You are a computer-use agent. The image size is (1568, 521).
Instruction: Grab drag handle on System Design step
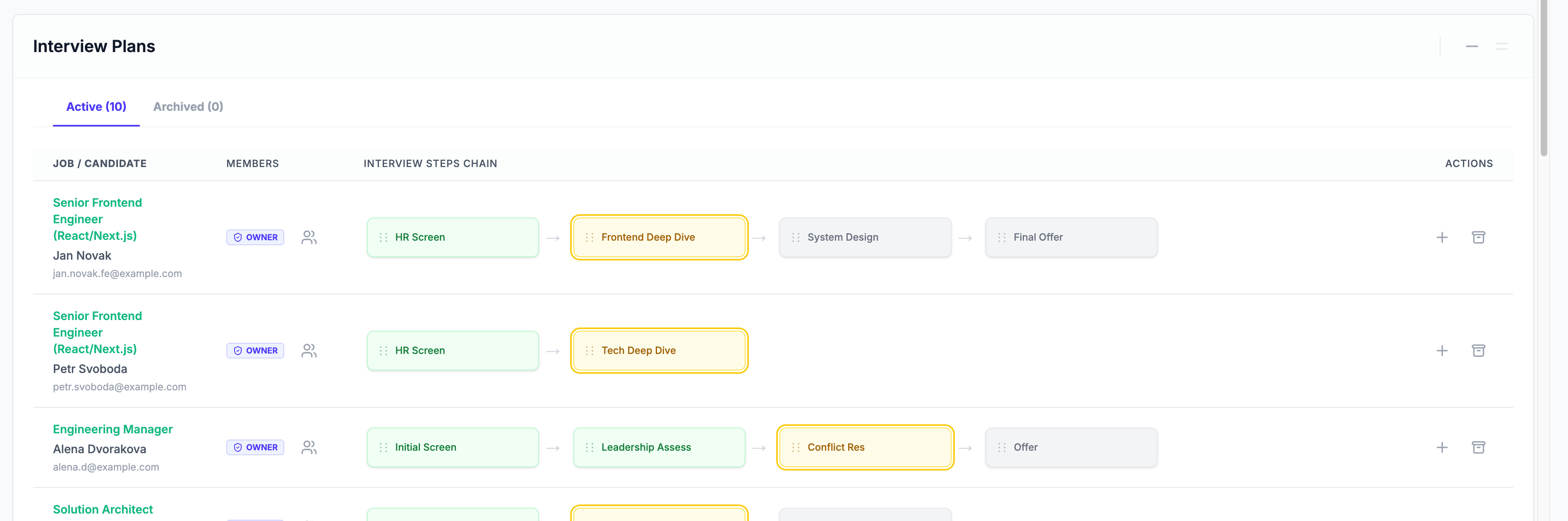pos(796,237)
